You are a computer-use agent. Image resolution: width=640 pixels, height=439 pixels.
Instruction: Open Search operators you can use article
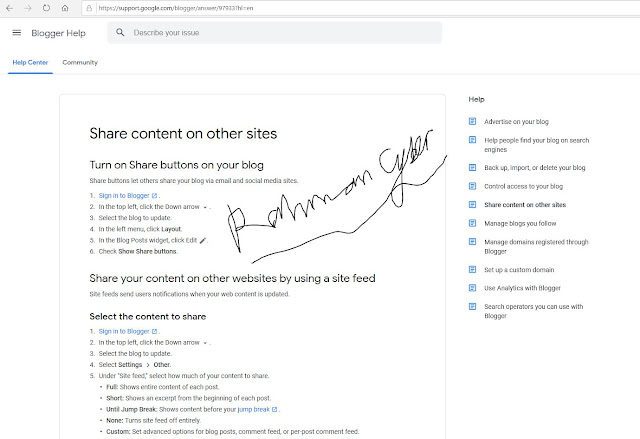coord(533,311)
